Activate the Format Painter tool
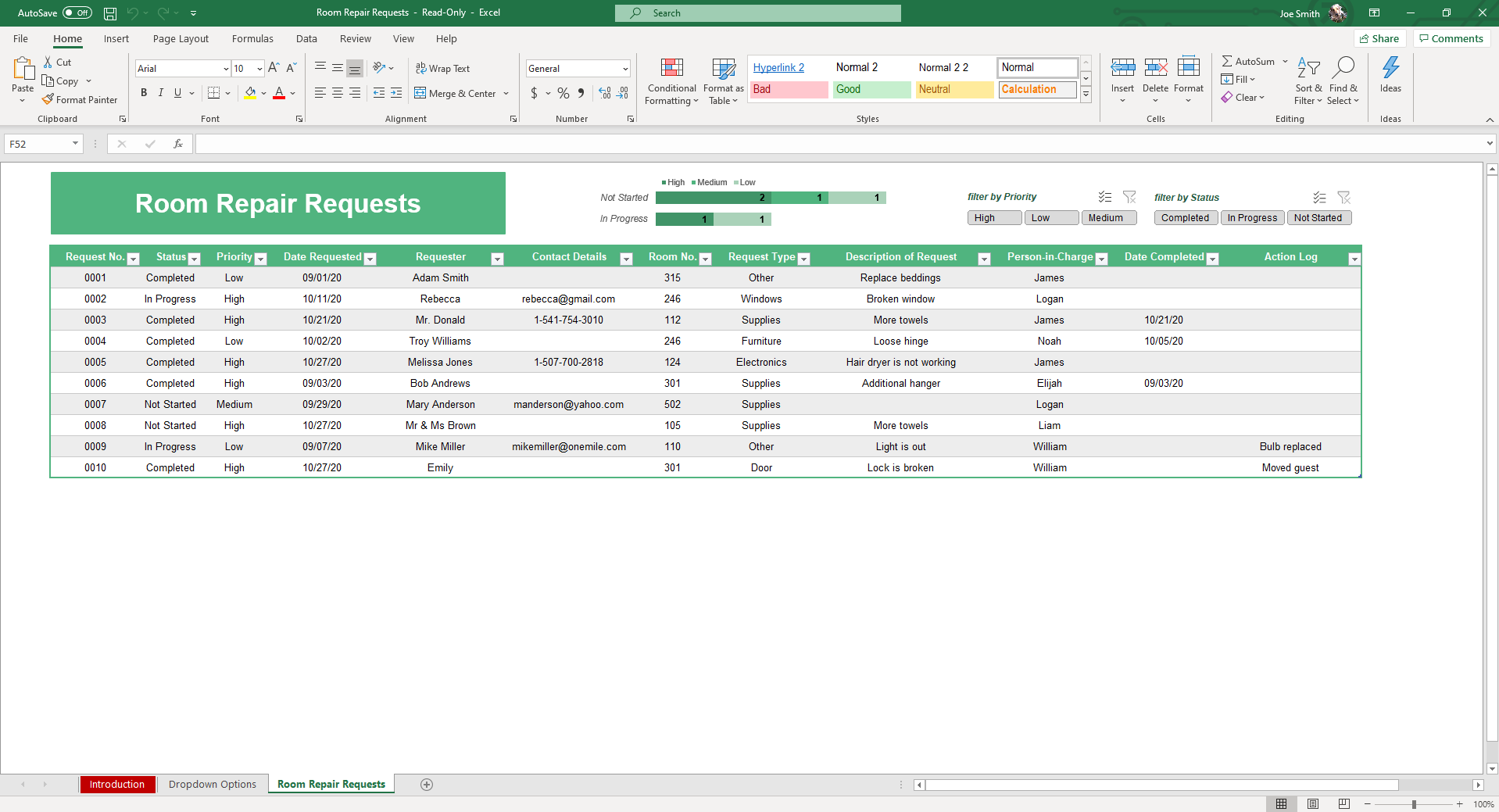The width and height of the screenshot is (1499, 812). (80, 99)
